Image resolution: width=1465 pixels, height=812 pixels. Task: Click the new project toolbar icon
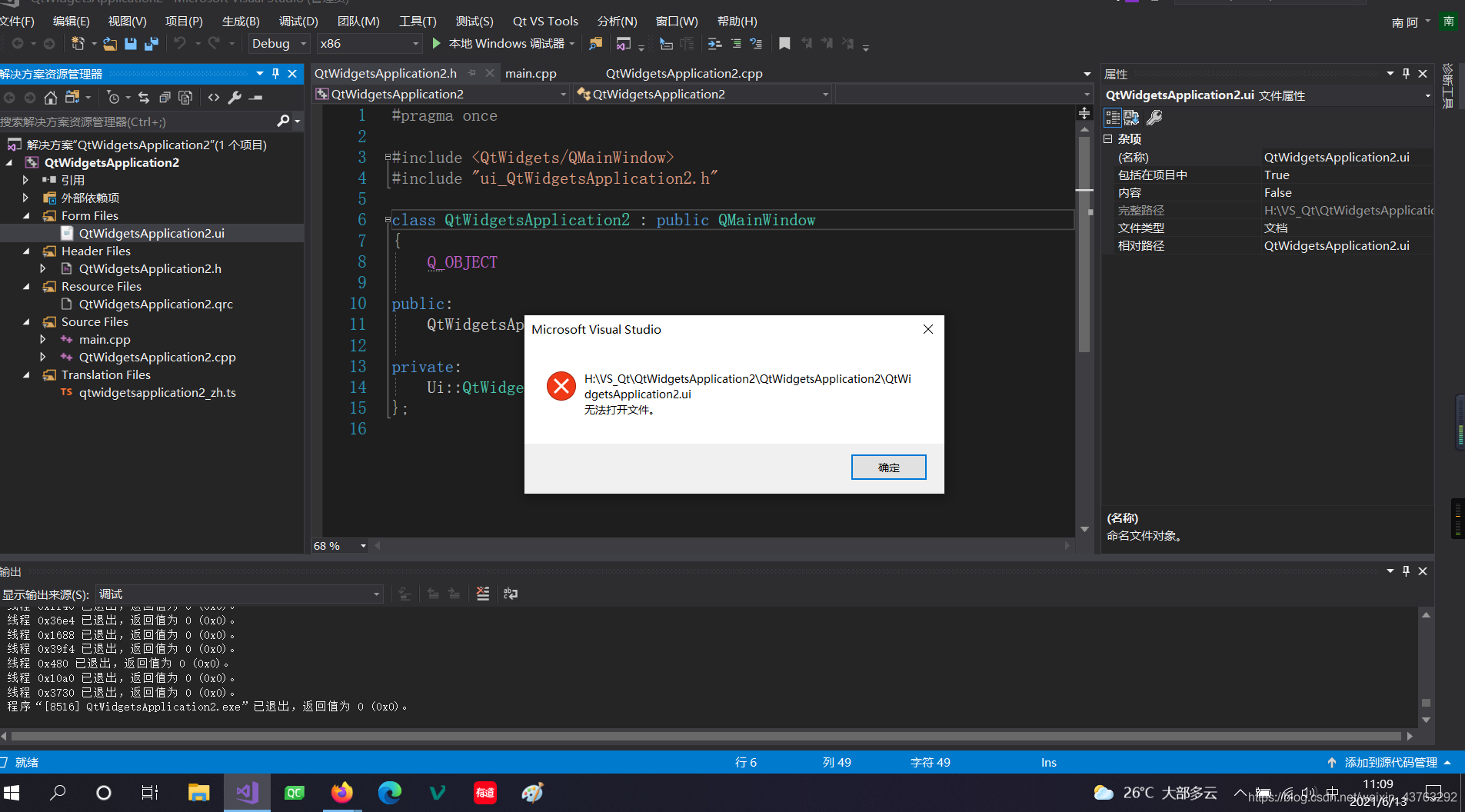click(x=78, y=44)
